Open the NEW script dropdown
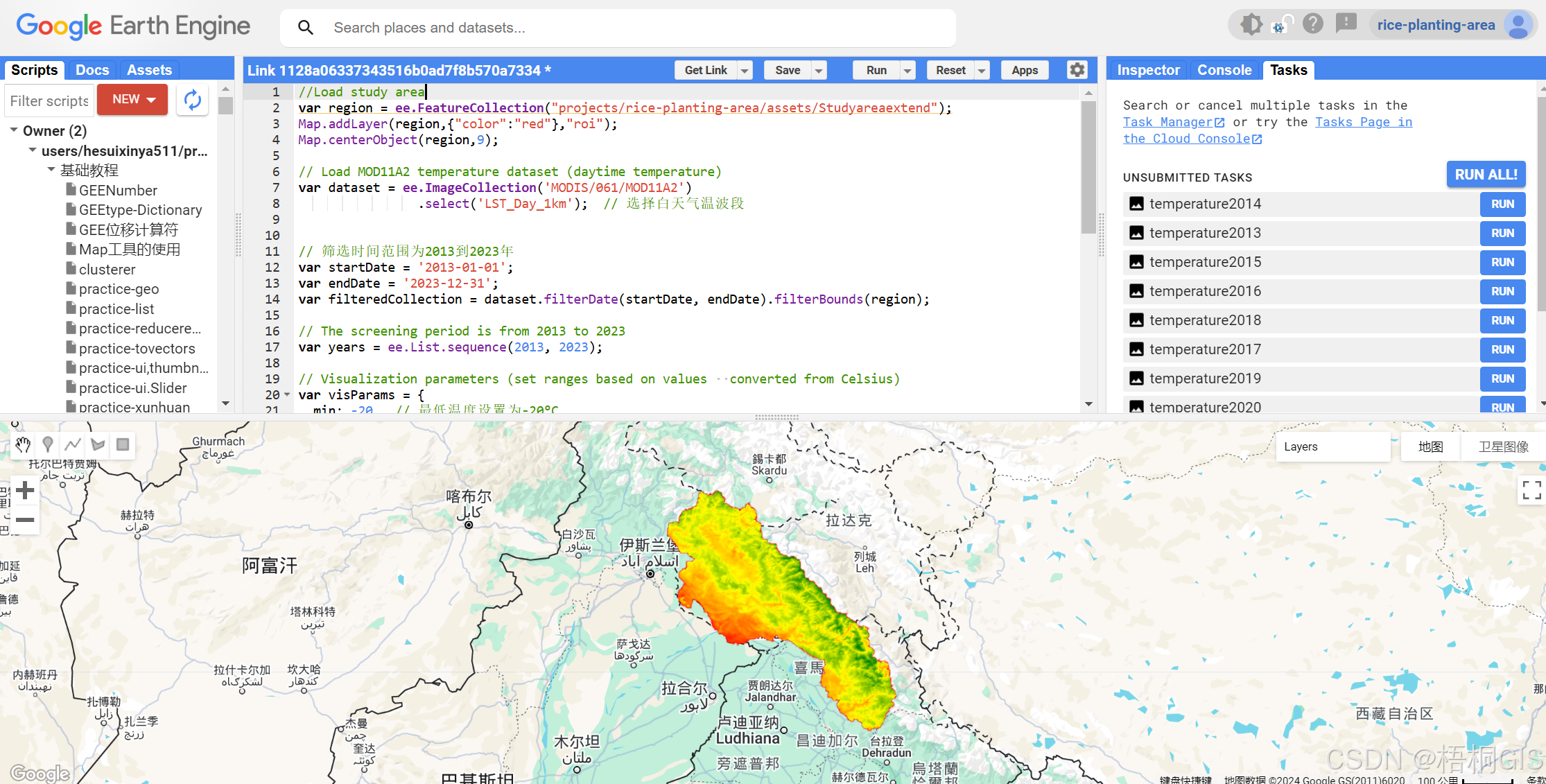The image size is (1546, 784). tap(132, 100)
